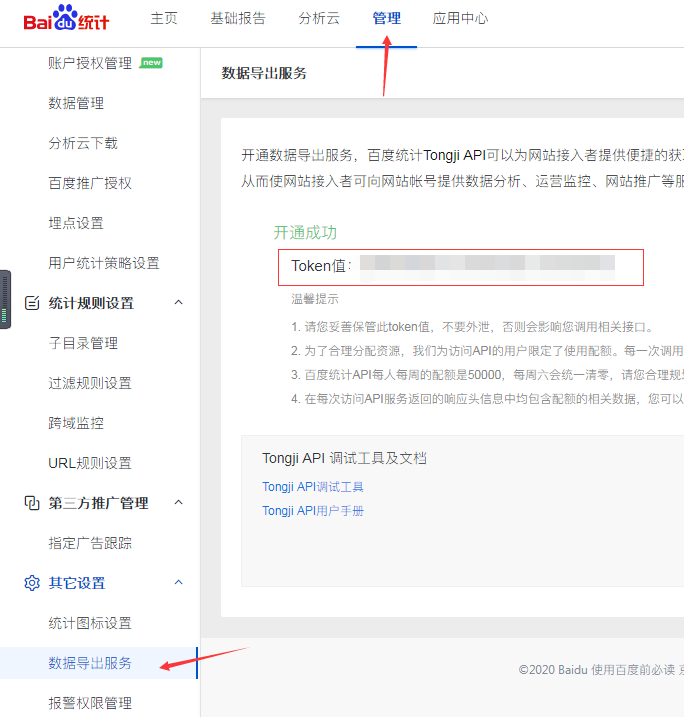Click tip 4 about 响应头信息

click(487, 399)
